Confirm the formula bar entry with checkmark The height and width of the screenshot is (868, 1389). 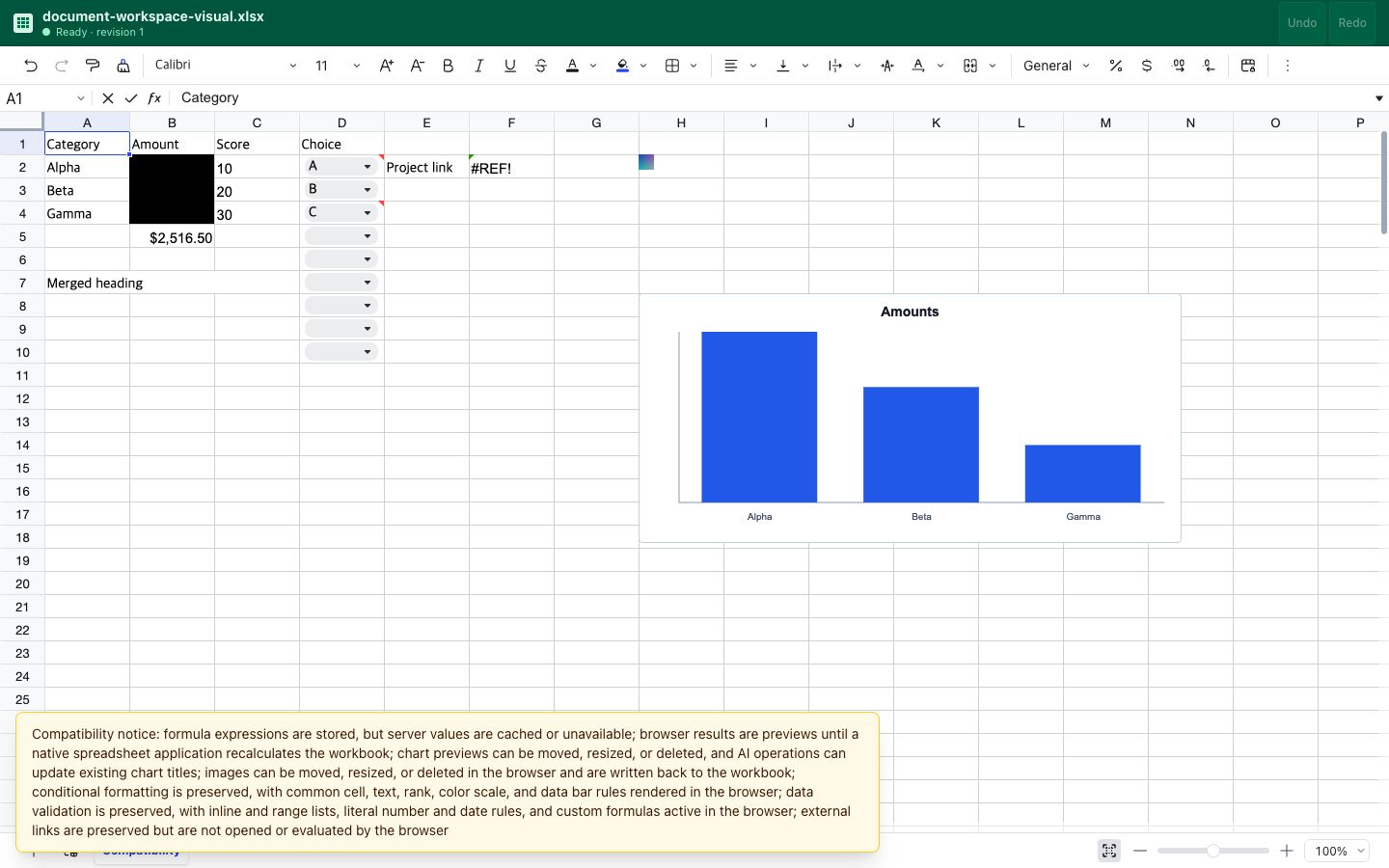click(131, 98)
